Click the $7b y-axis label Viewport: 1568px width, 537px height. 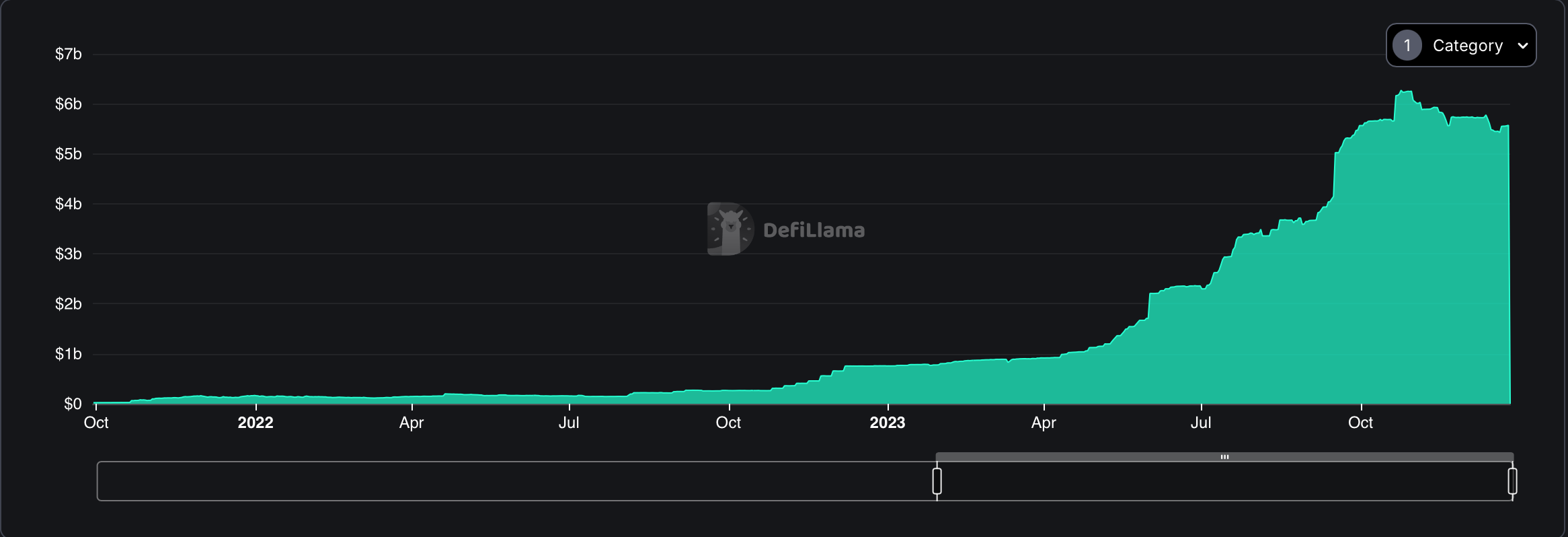pyautogui.click(x=69, y=55)
